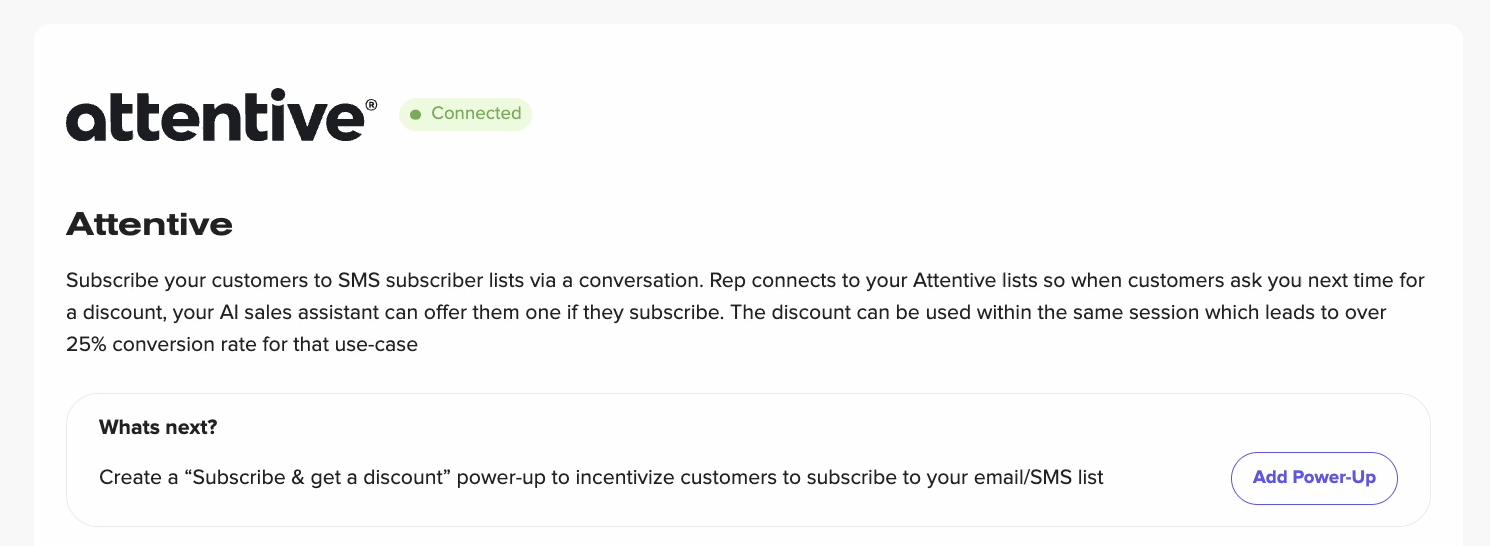Click the green dot in the Connected badge

pyautogui.click(x=415, y=115)
